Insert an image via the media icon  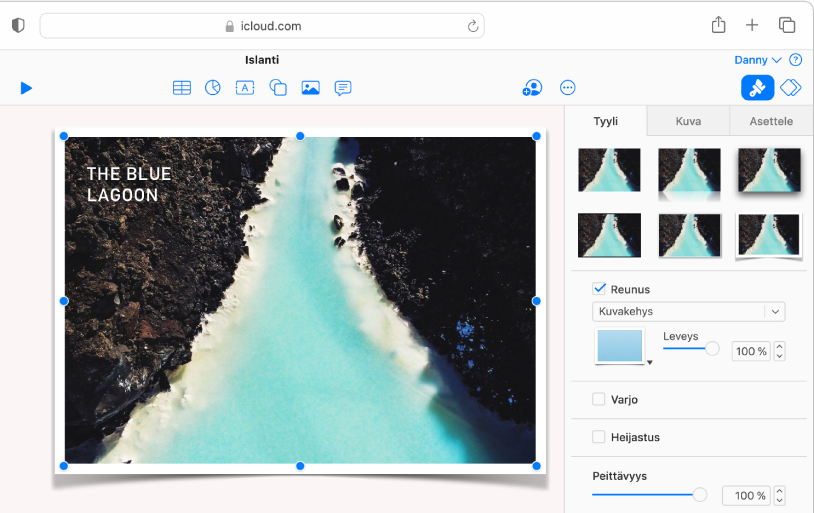(x=311, y=88)
